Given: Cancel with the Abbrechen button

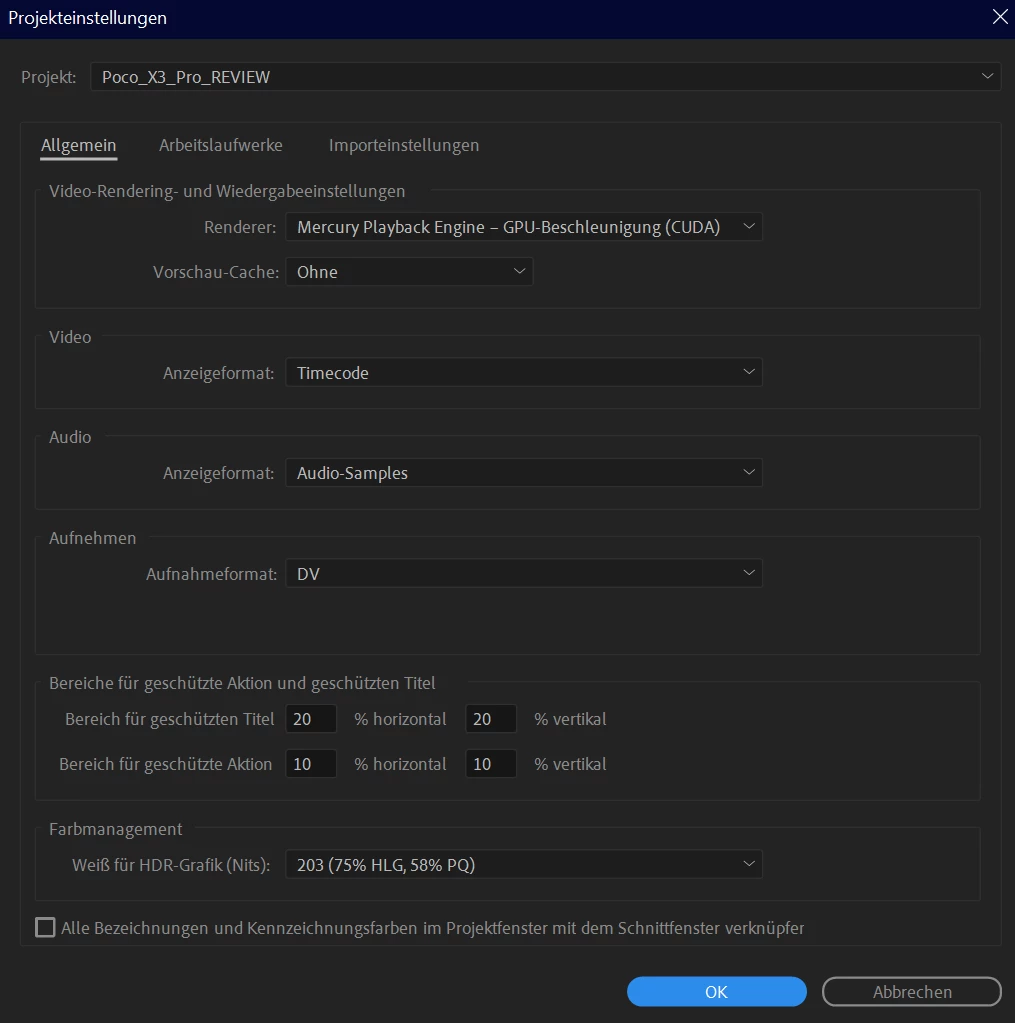Looking at the screenshot, I should 912,992.
